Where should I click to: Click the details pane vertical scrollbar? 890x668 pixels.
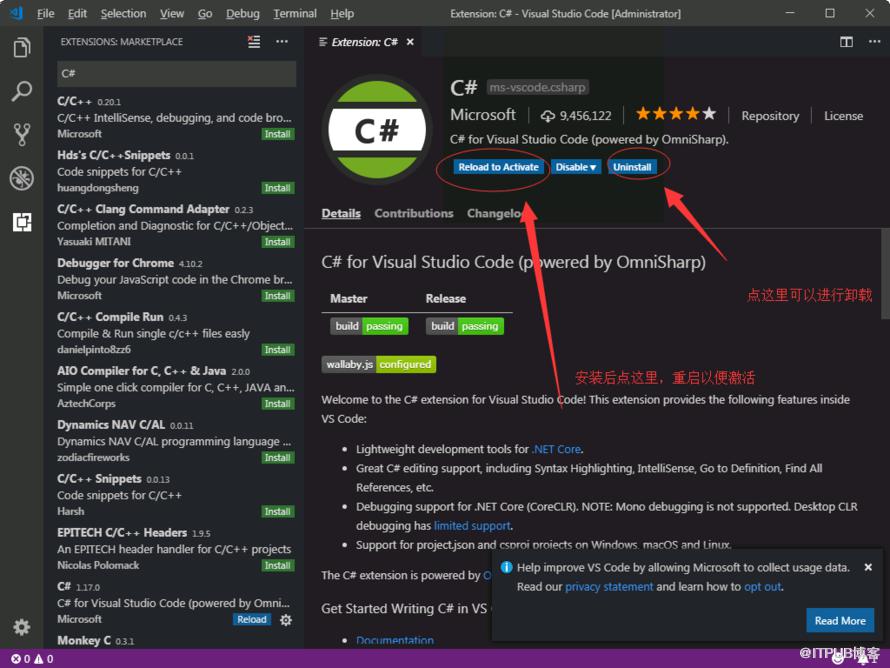pos(885,274)
